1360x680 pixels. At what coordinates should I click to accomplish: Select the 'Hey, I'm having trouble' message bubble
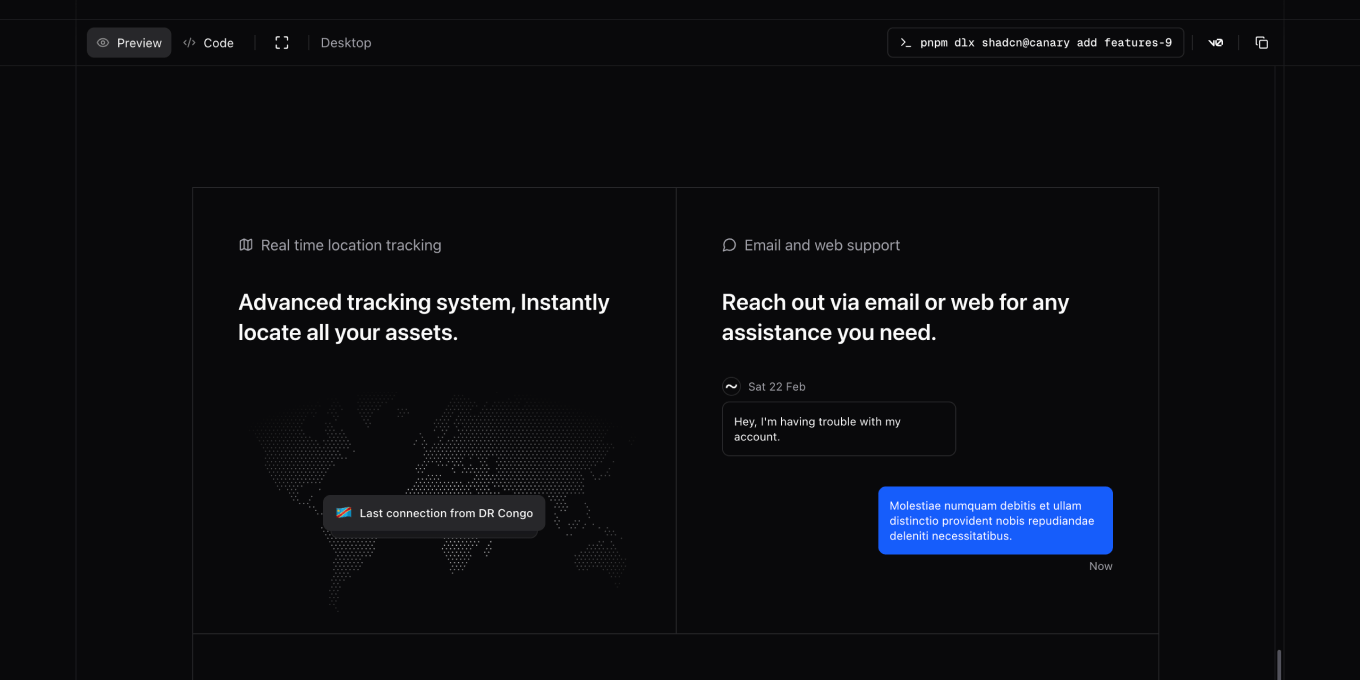point(838,429)
